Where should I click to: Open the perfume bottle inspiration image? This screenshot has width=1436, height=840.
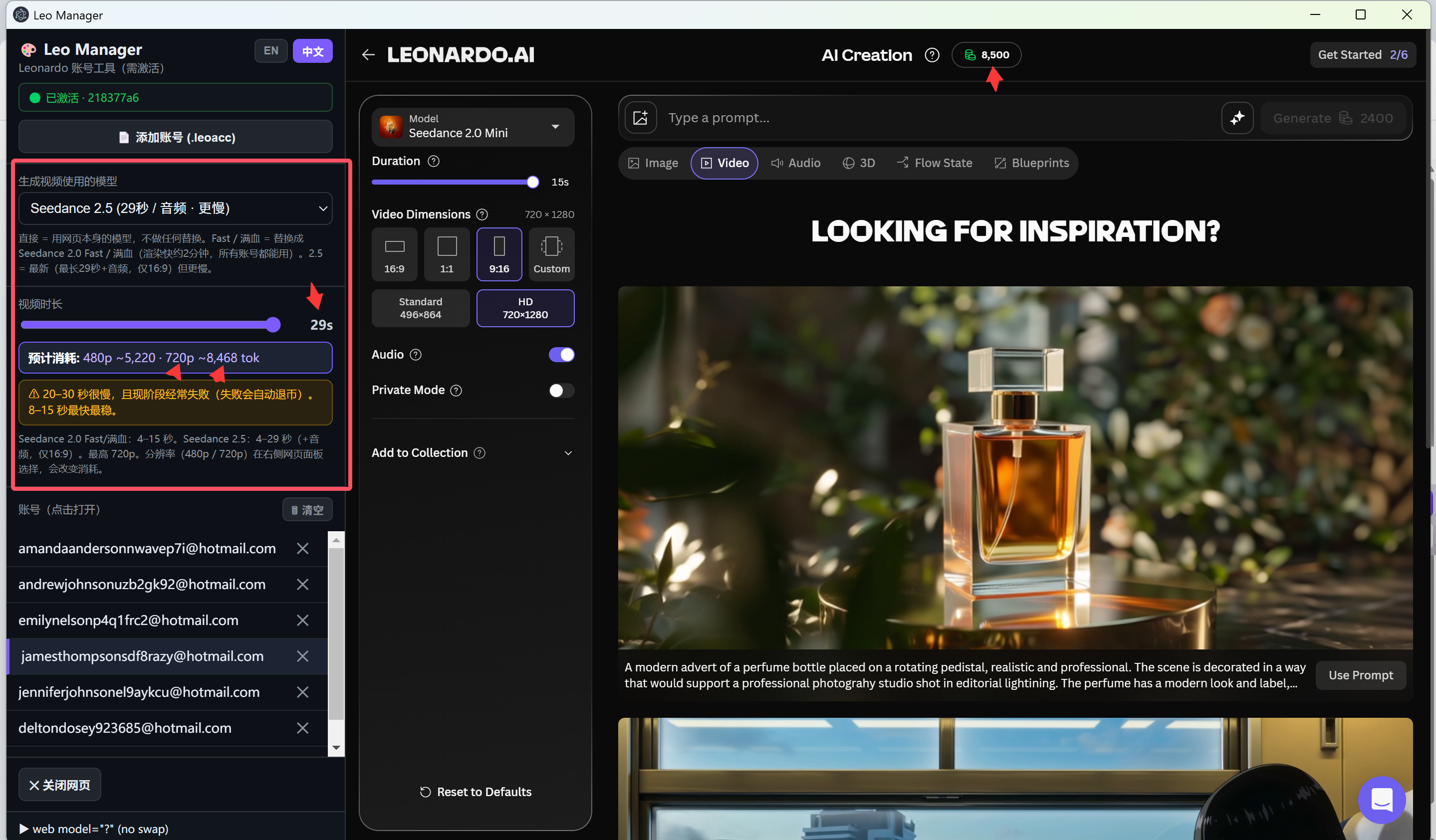click(1015, 467)
